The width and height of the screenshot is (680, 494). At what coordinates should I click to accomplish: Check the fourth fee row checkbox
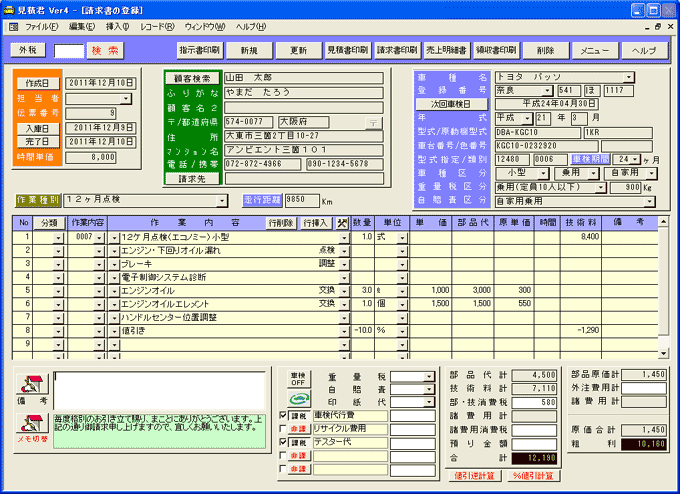pos(283,455)
